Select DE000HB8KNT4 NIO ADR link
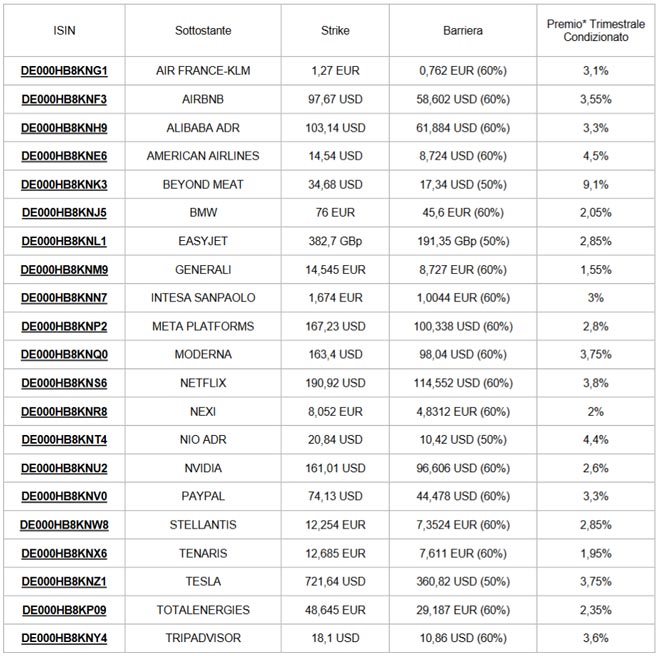 (x=64, y=440)
